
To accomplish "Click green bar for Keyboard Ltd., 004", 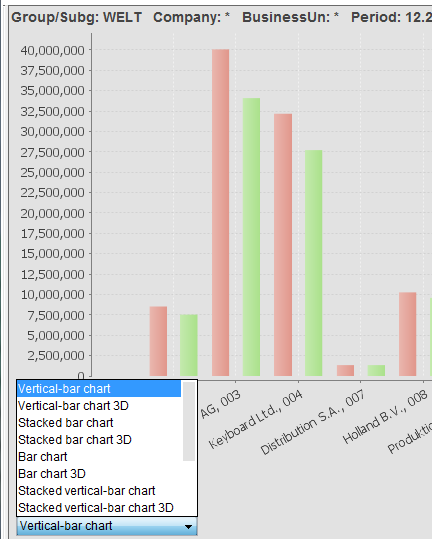I will pos(313,263).
